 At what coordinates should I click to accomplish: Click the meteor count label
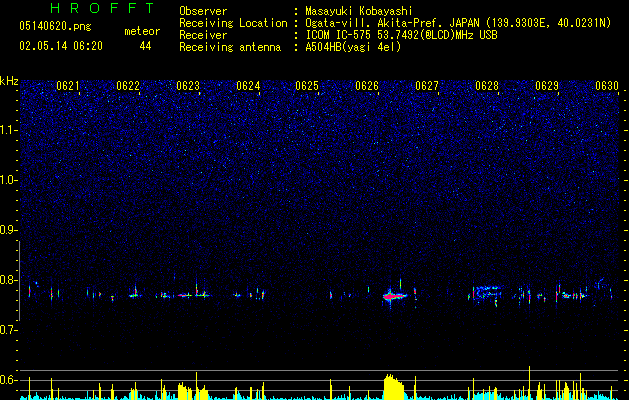[142, 31]
